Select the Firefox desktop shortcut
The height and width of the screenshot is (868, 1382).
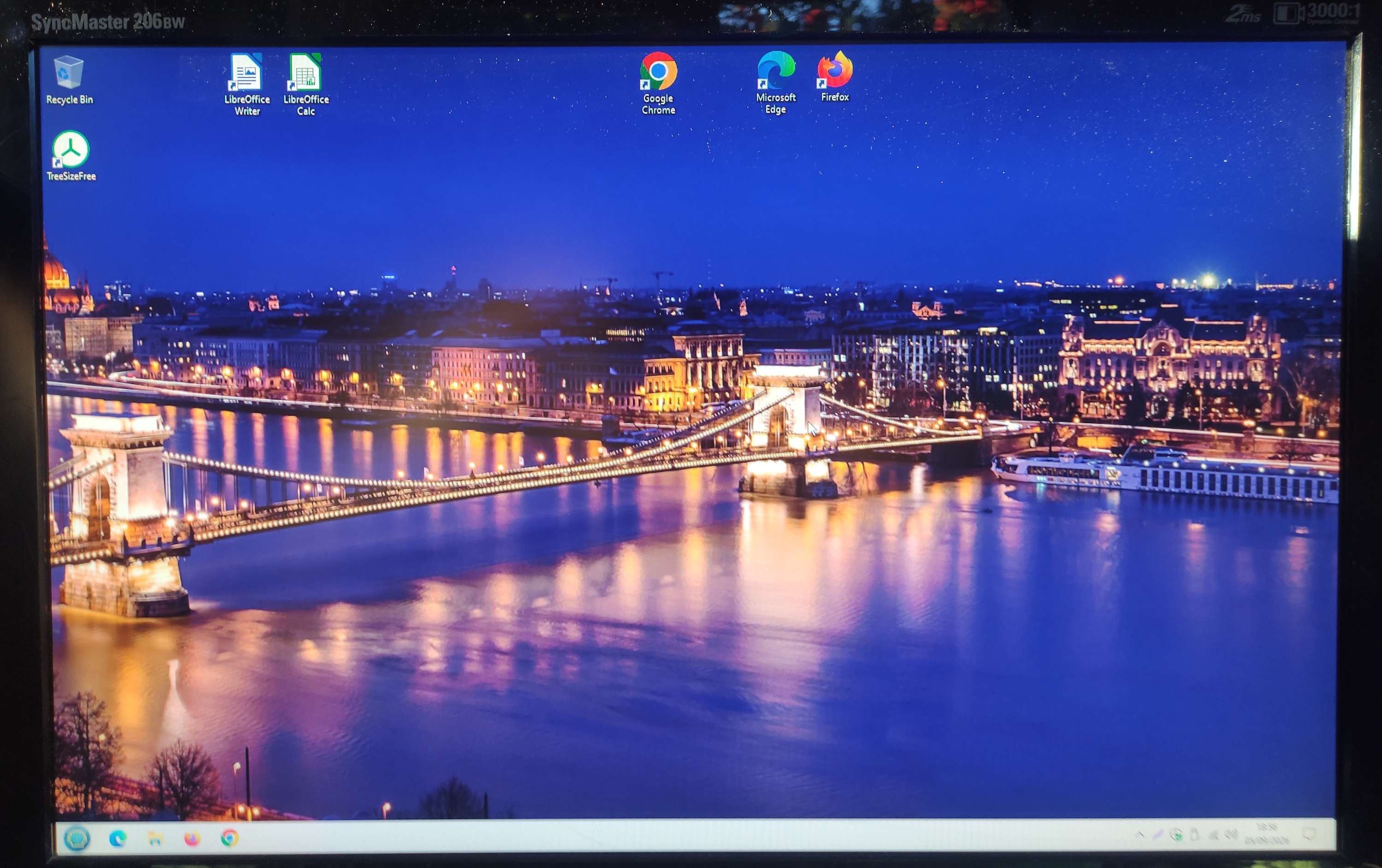834,76
